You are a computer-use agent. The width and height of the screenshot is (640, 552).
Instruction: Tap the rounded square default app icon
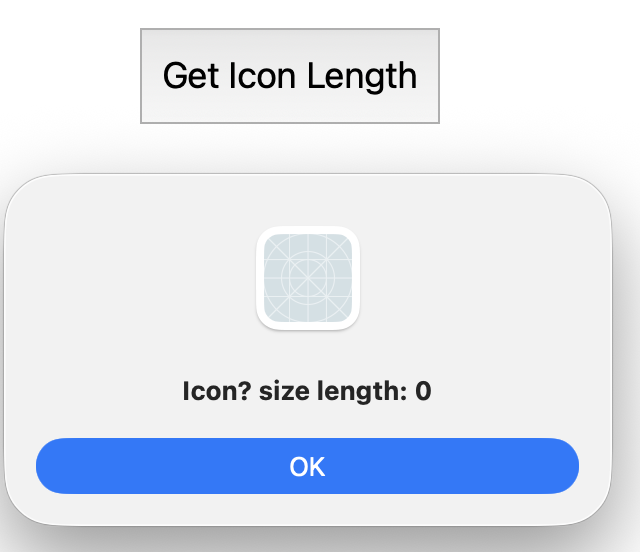[x=308, y=278]
